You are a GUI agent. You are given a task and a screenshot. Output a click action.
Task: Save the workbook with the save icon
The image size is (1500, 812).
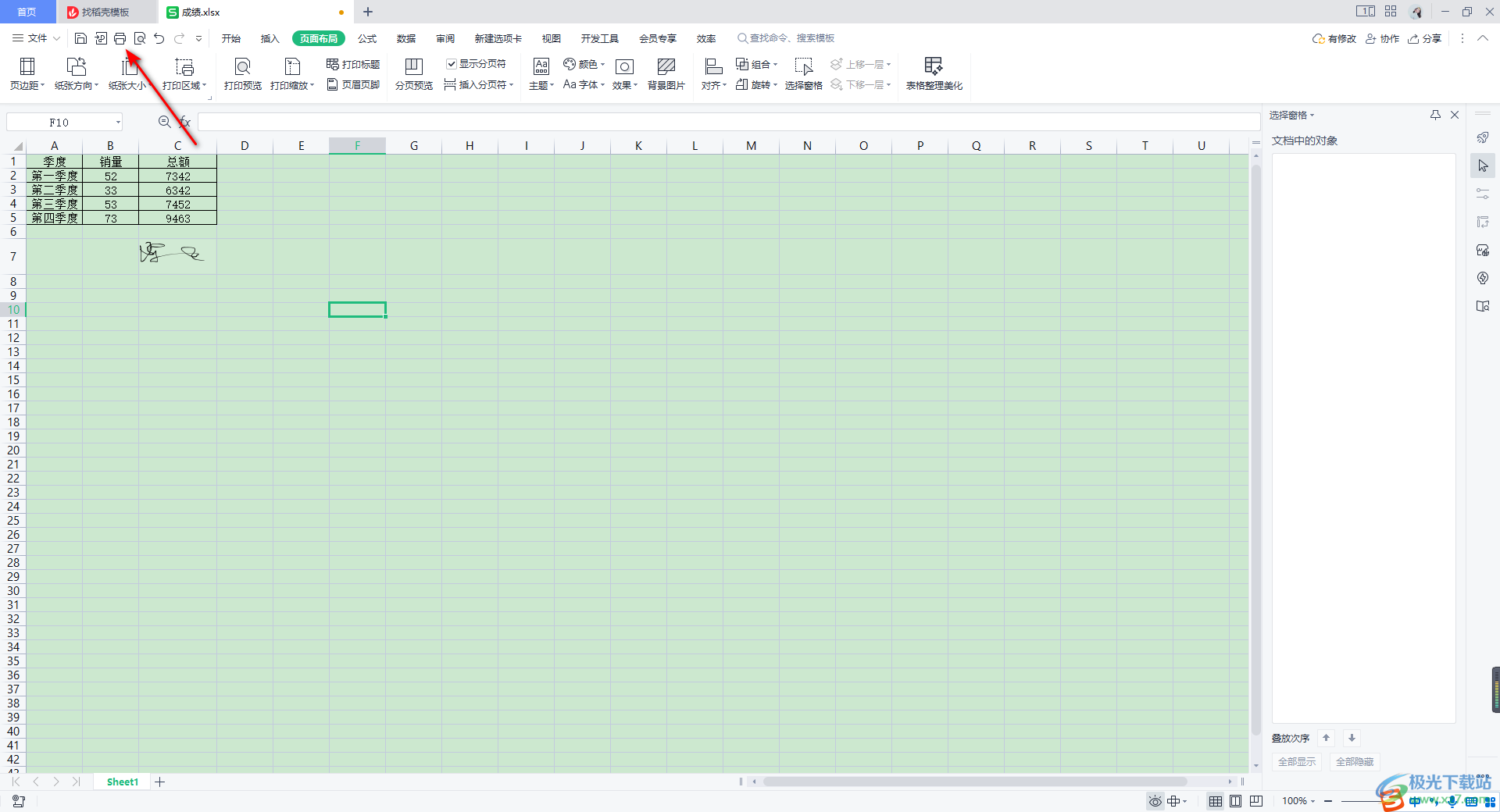click(80, 38)
